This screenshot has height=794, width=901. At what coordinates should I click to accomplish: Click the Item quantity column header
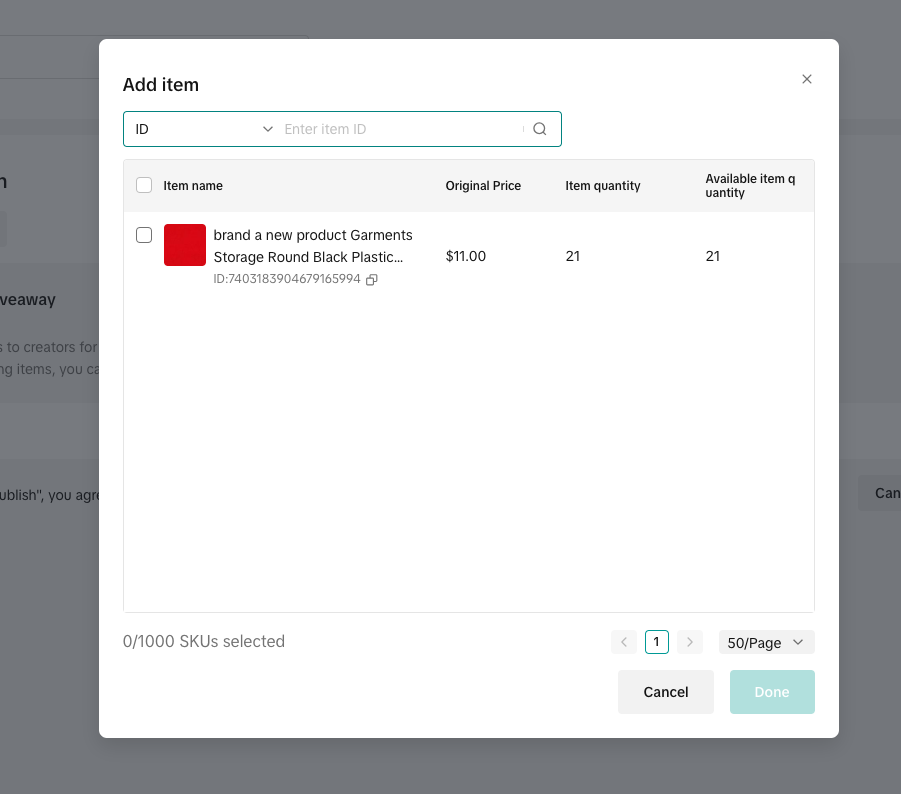click(x=603, y=186)
